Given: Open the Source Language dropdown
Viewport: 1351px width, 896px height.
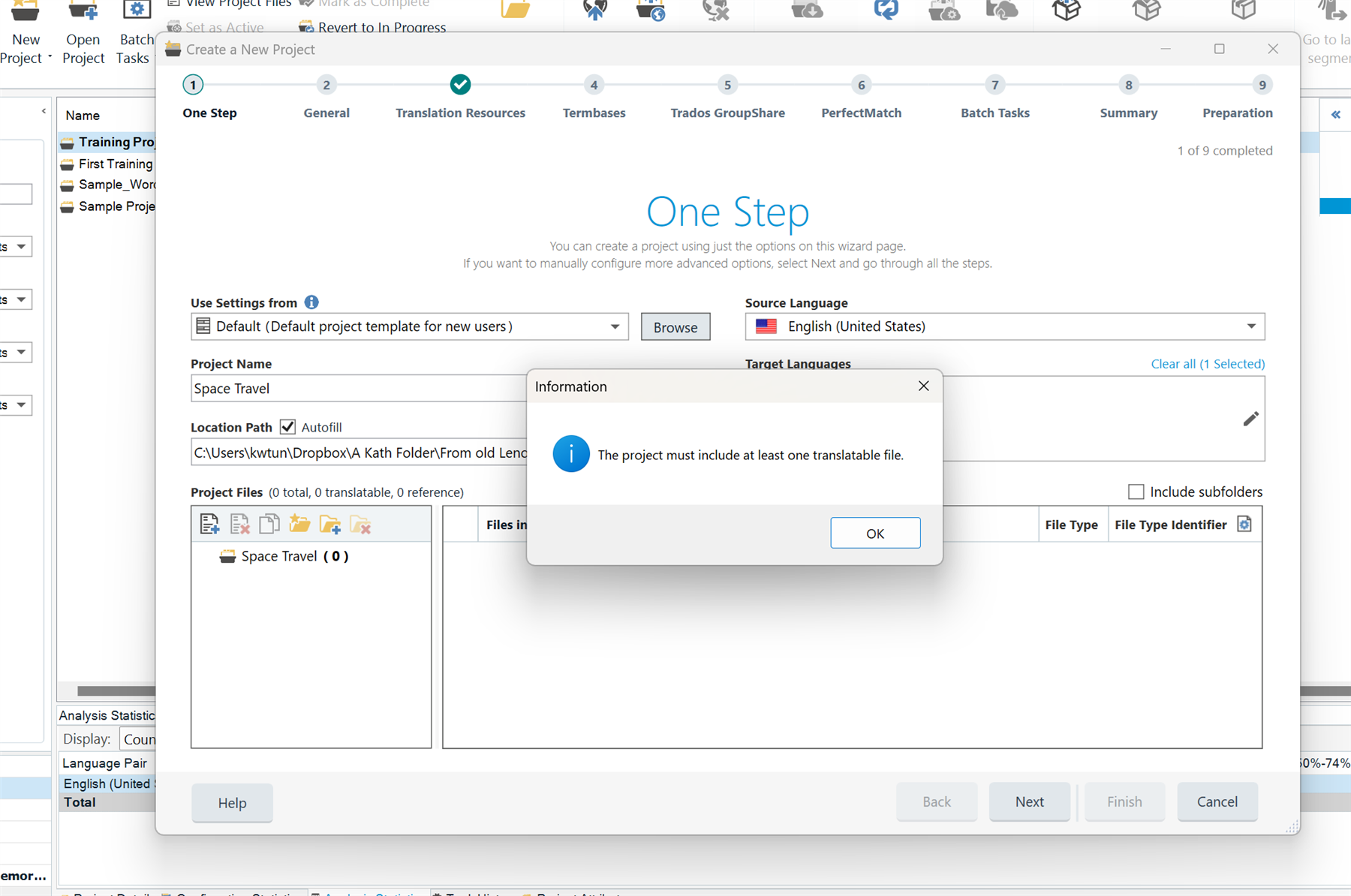Looking at the screenshot, I should point(1251,326).
